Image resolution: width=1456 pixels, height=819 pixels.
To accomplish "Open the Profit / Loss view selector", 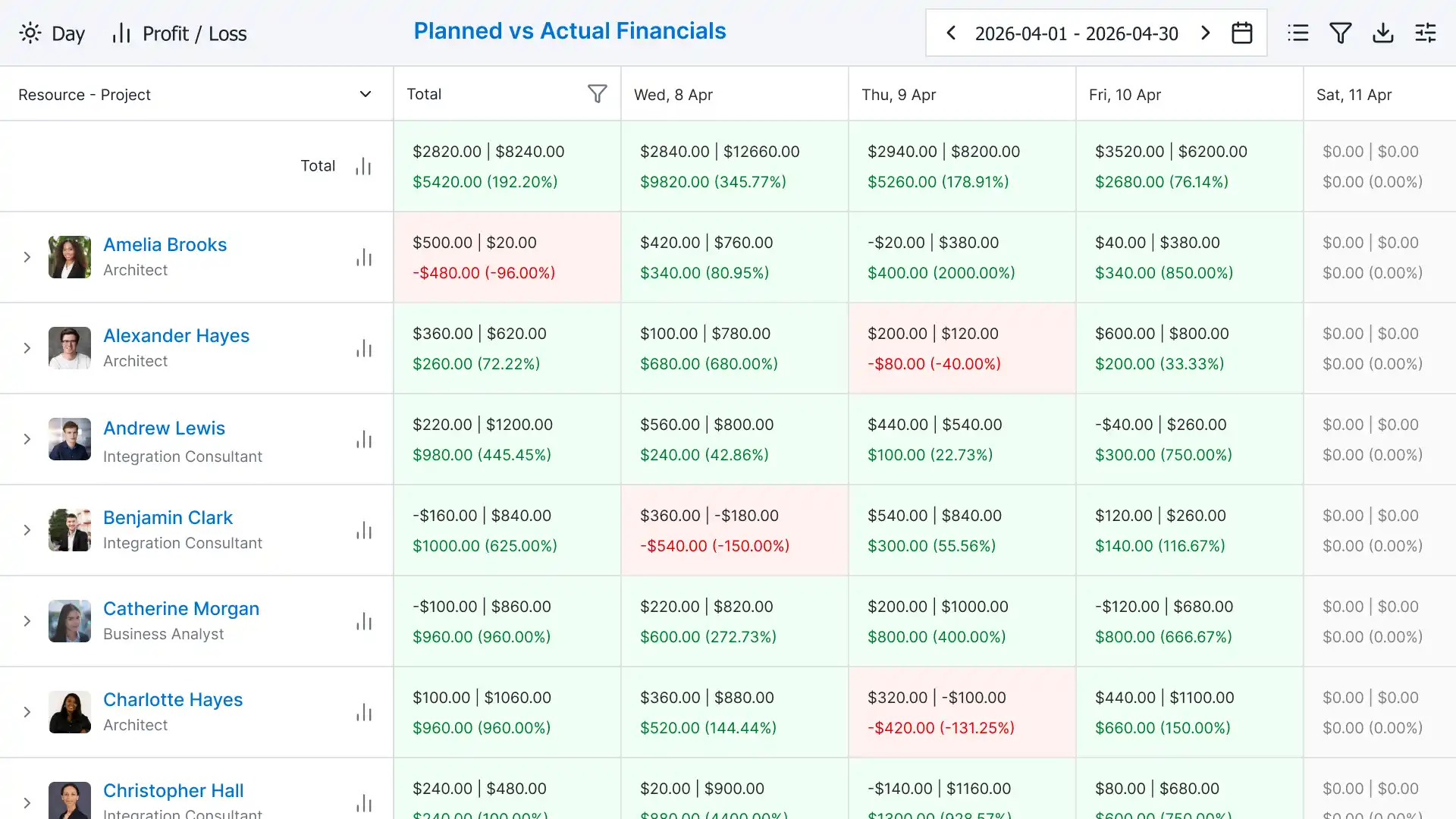I will point(180,33).
